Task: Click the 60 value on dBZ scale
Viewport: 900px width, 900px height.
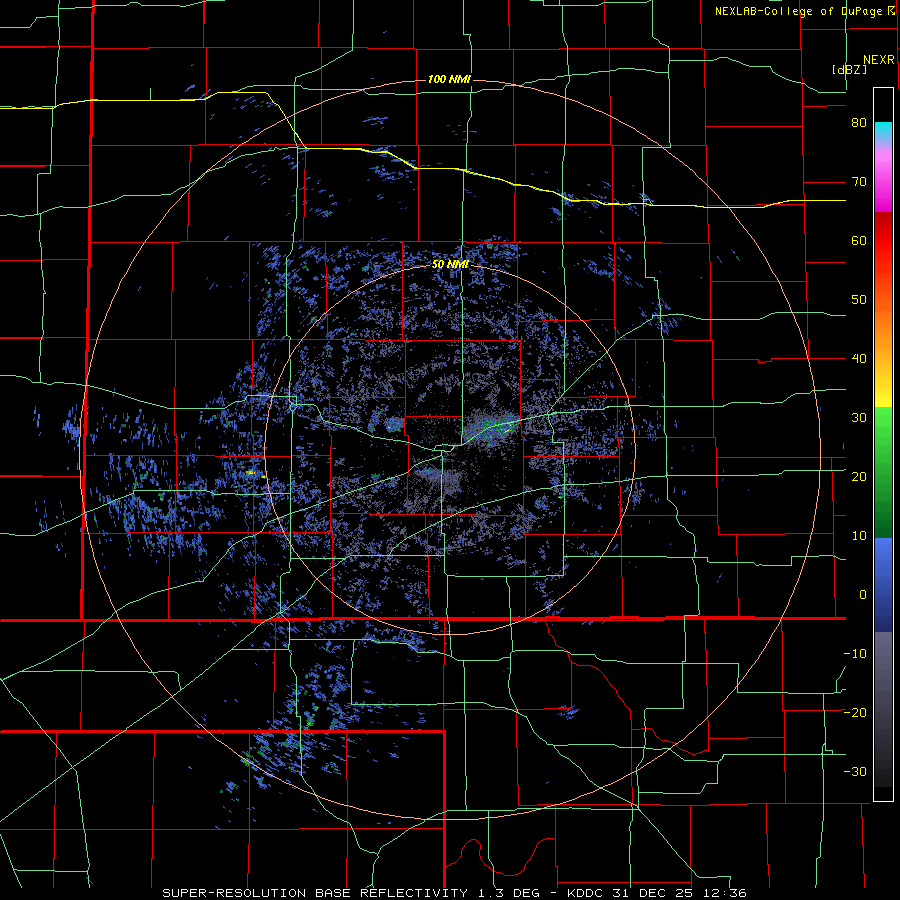Action: pos(859,240)
